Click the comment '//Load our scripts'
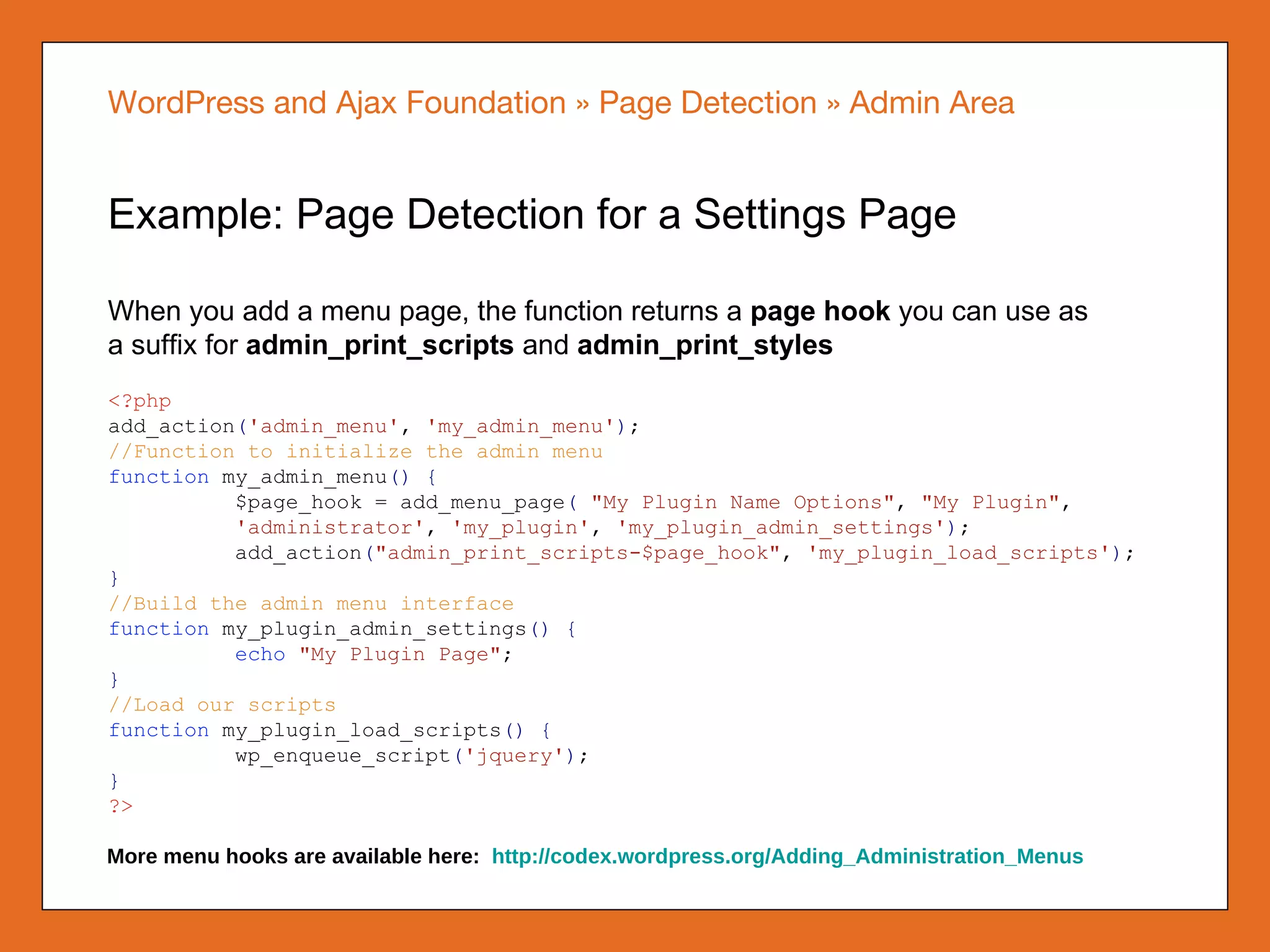Image resolution: width=1270 pixels, height=952 pixels. click(222, 705)
